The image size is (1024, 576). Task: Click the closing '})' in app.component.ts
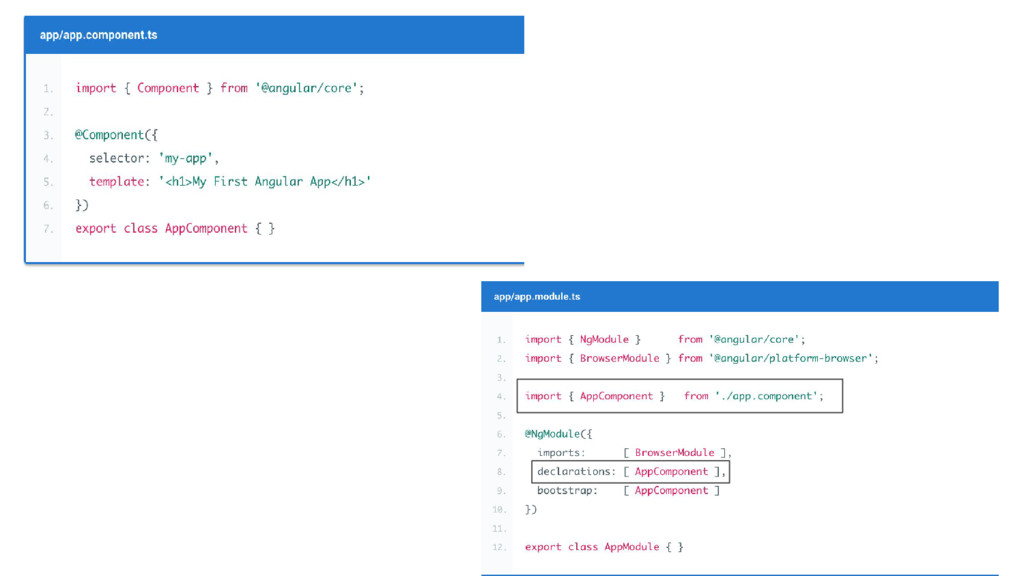tap(82, 205)
